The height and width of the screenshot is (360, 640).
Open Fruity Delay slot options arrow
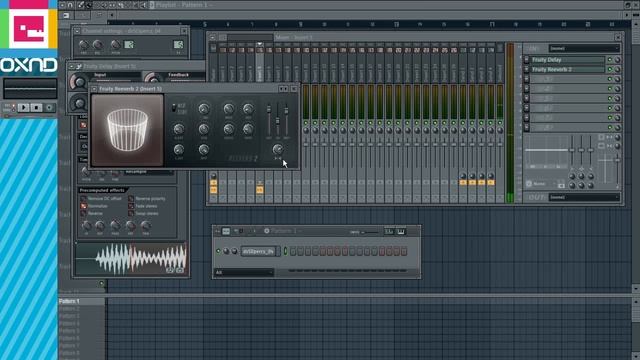[x=527, y=60]
